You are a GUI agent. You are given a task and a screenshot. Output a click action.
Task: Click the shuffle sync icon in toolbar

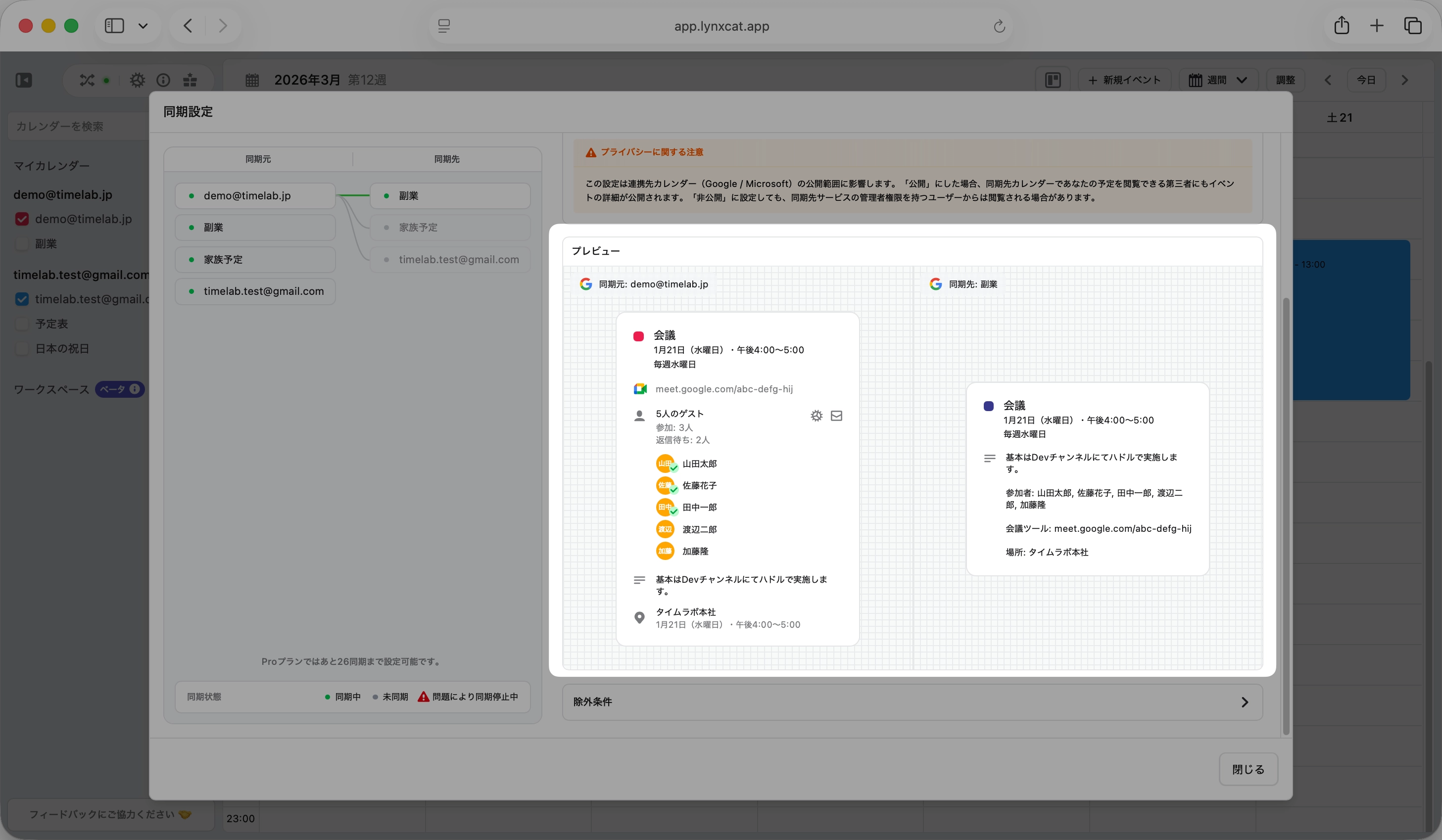tap(87, 80)
